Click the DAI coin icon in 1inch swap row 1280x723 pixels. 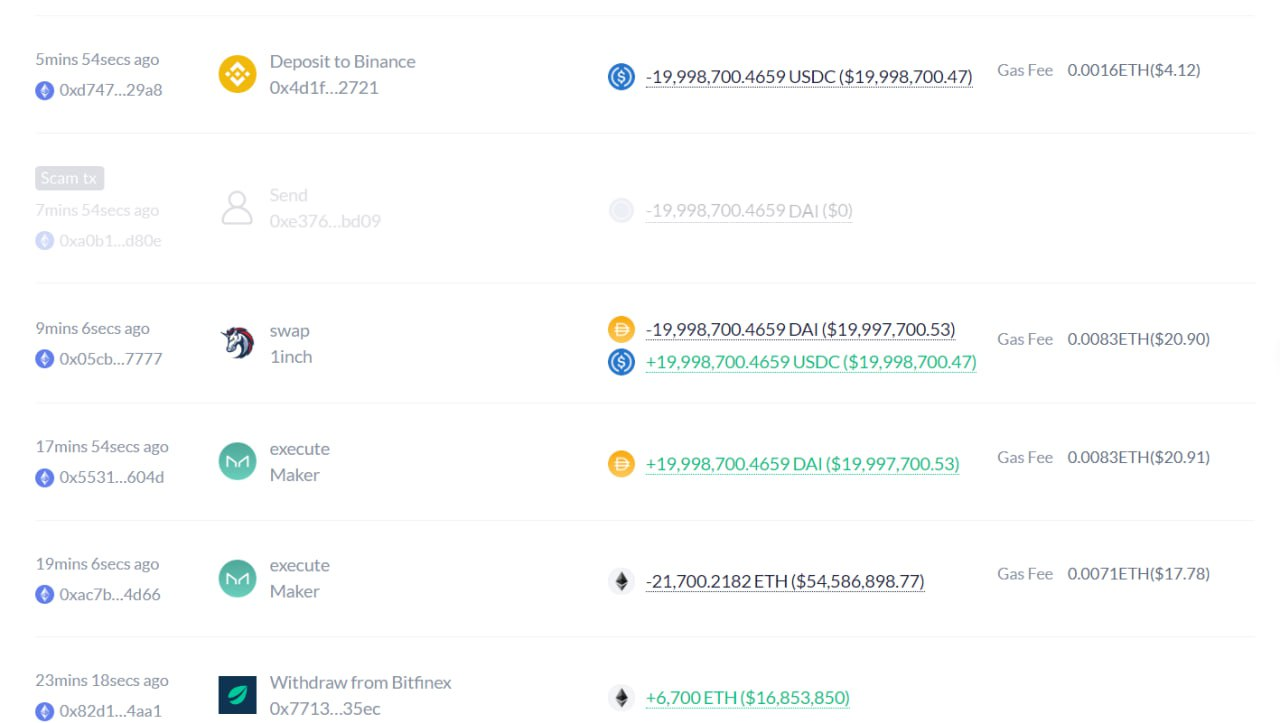[x=621, y=329]
